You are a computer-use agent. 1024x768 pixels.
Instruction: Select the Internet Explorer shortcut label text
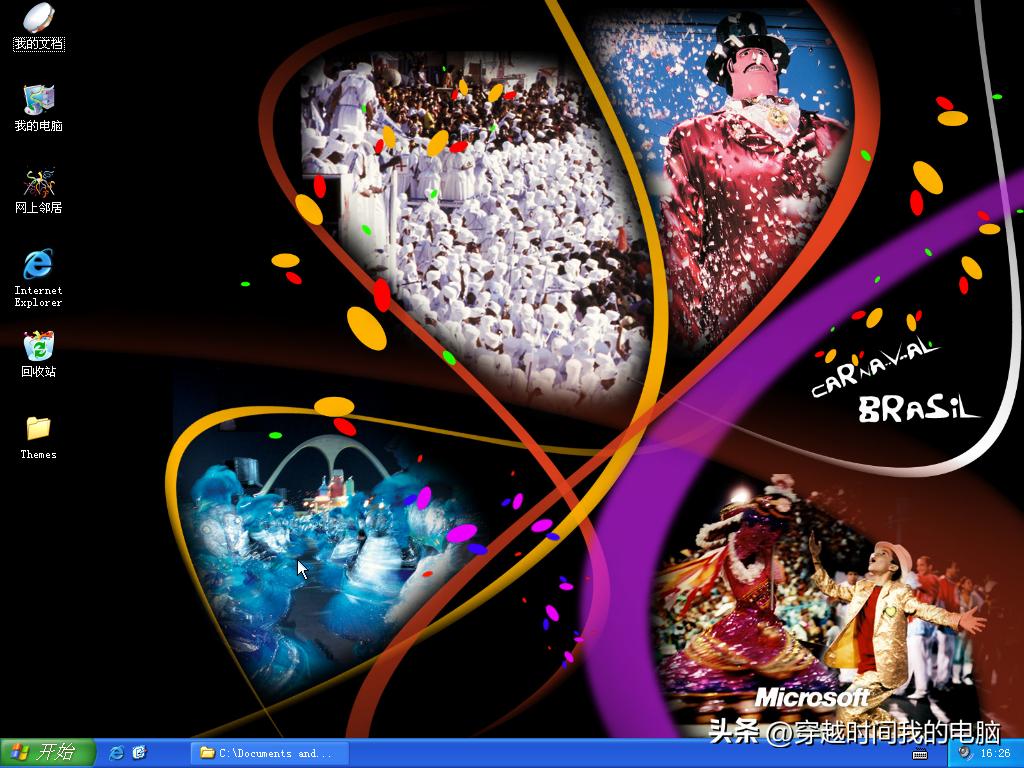point(37,296)
